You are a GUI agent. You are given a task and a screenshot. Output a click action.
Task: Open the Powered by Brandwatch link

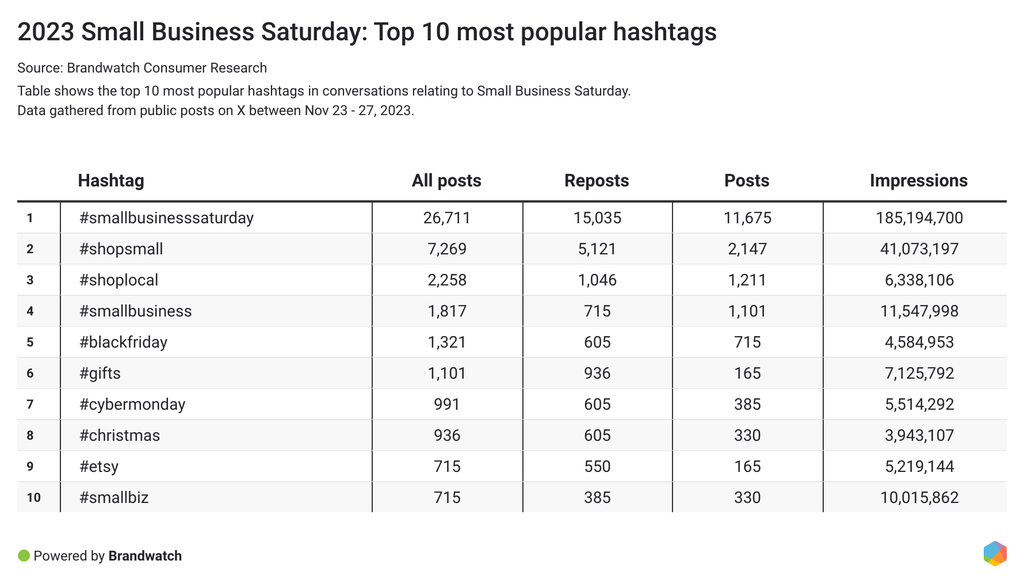point(107,556)
